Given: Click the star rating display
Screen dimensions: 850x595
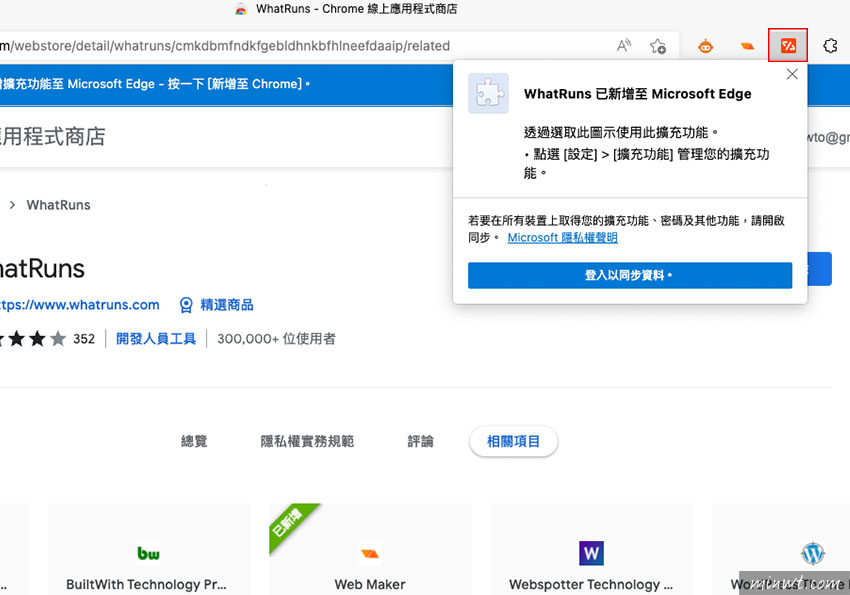Looking at the screenshot, I should pyautogui.click(x=33, y=339).
